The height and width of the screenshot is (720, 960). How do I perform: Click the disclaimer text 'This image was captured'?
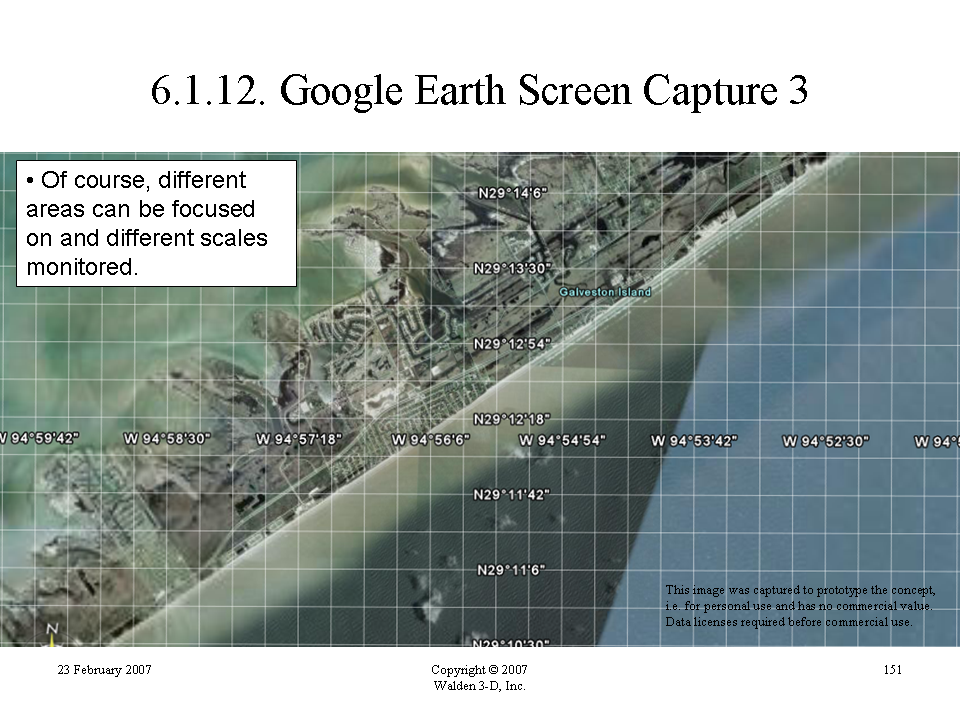(800, 606)
